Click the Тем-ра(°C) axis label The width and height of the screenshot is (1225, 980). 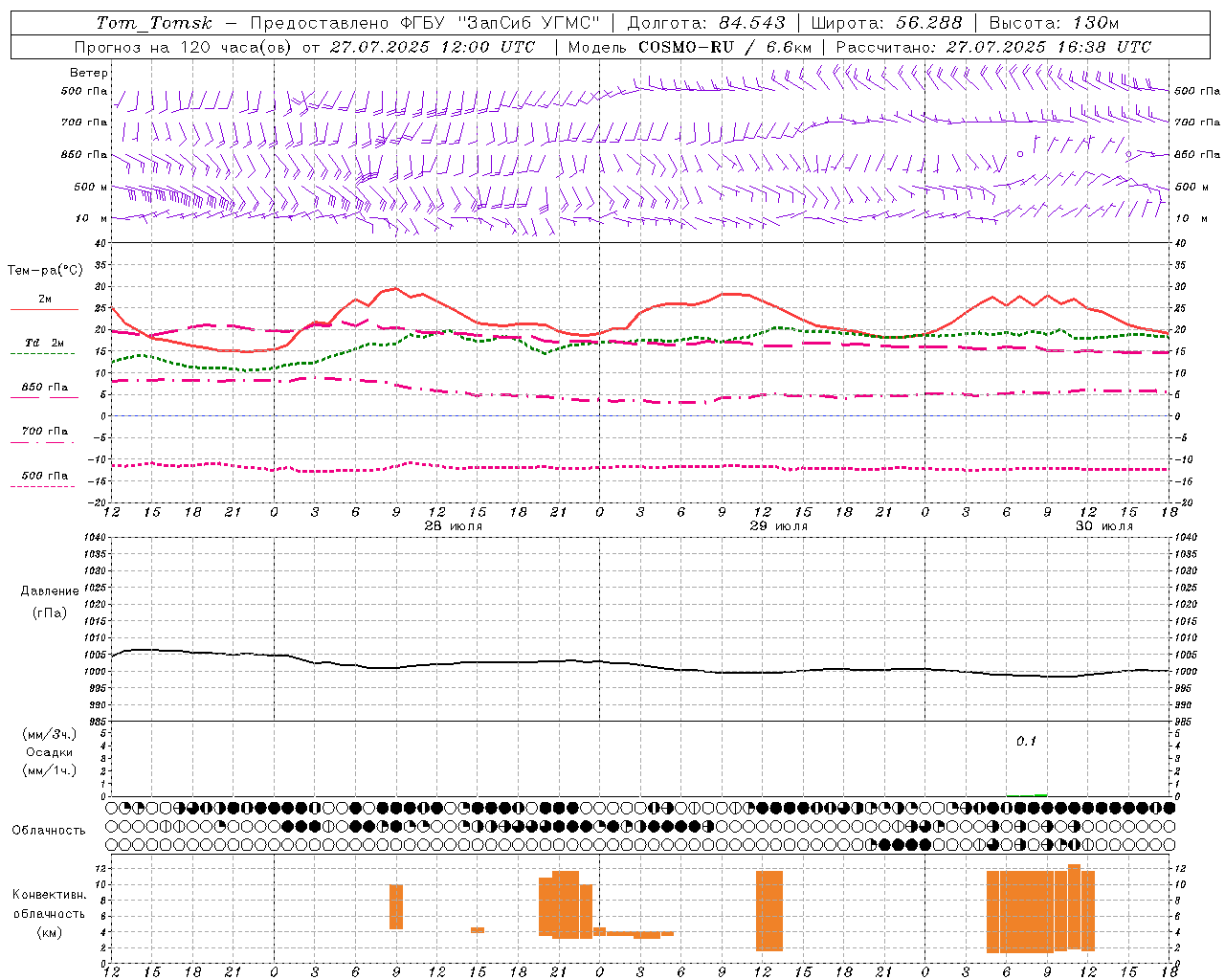pyautogui.click(x=45, y=271)
